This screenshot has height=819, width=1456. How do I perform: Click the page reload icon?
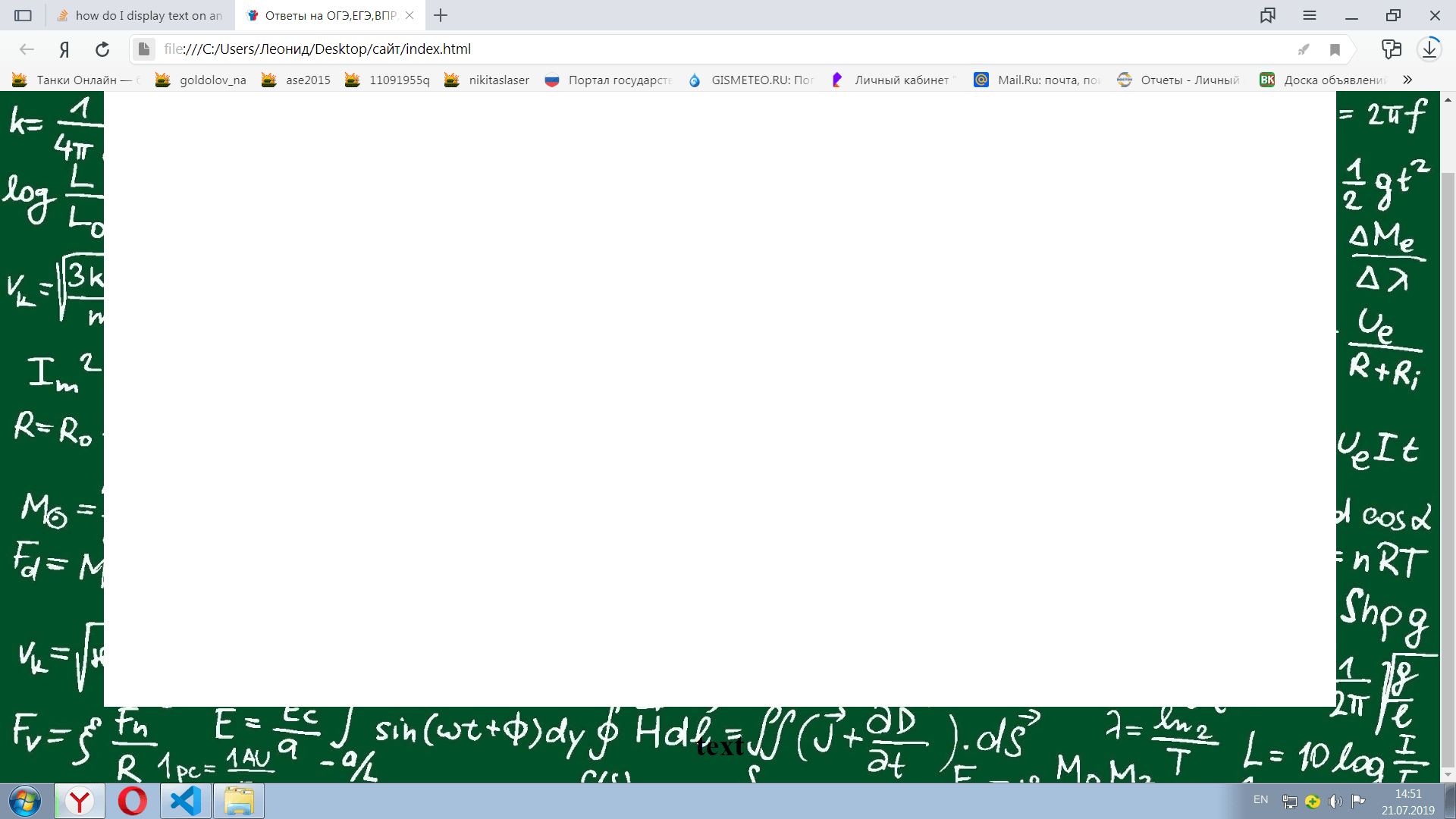click(x=102, y=49)
